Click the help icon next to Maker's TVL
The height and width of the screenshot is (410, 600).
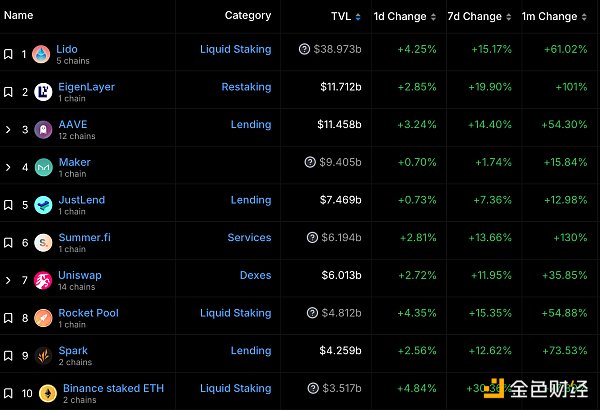click(311, 162)
